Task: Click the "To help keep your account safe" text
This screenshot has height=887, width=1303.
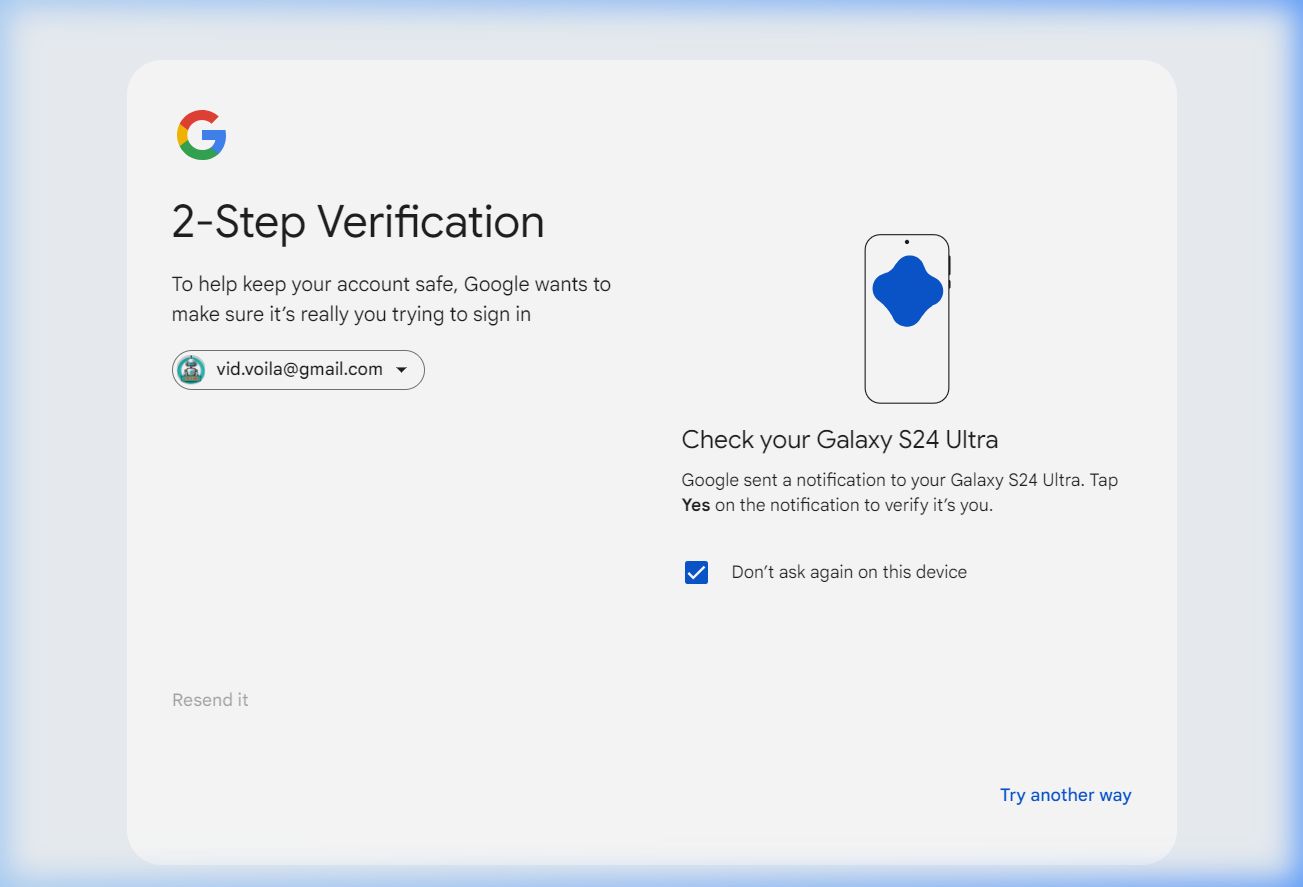Action: [x=390, y=284]
